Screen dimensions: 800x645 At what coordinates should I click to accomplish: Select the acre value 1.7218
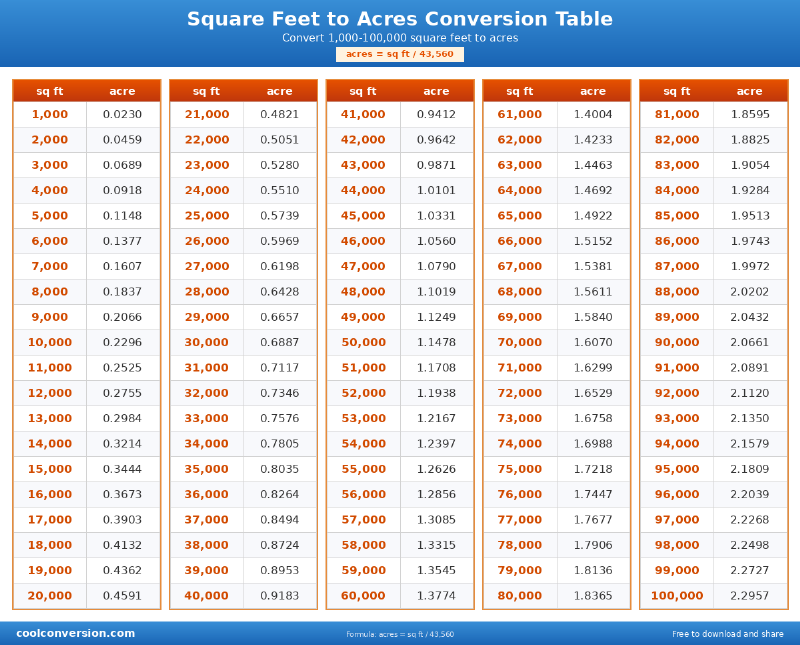click(x=593, y=469)
